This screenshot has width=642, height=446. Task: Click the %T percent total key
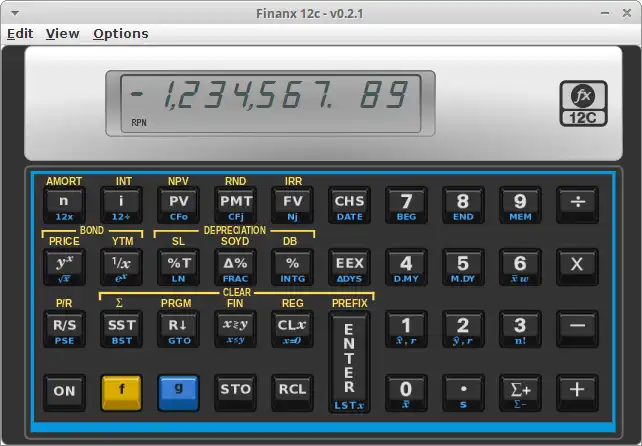point(179,267)
